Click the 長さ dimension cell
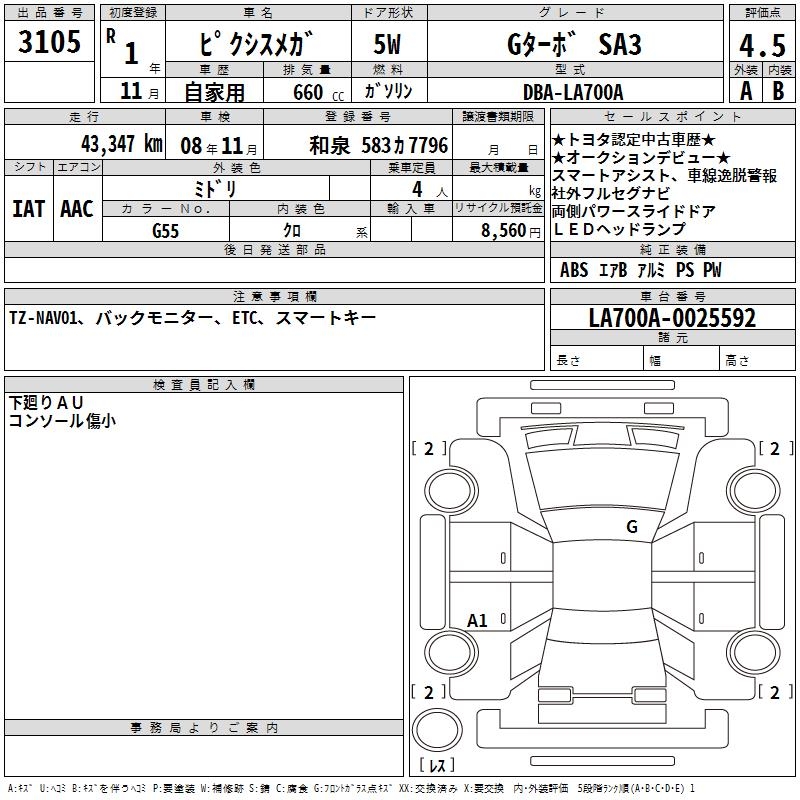 596,358
